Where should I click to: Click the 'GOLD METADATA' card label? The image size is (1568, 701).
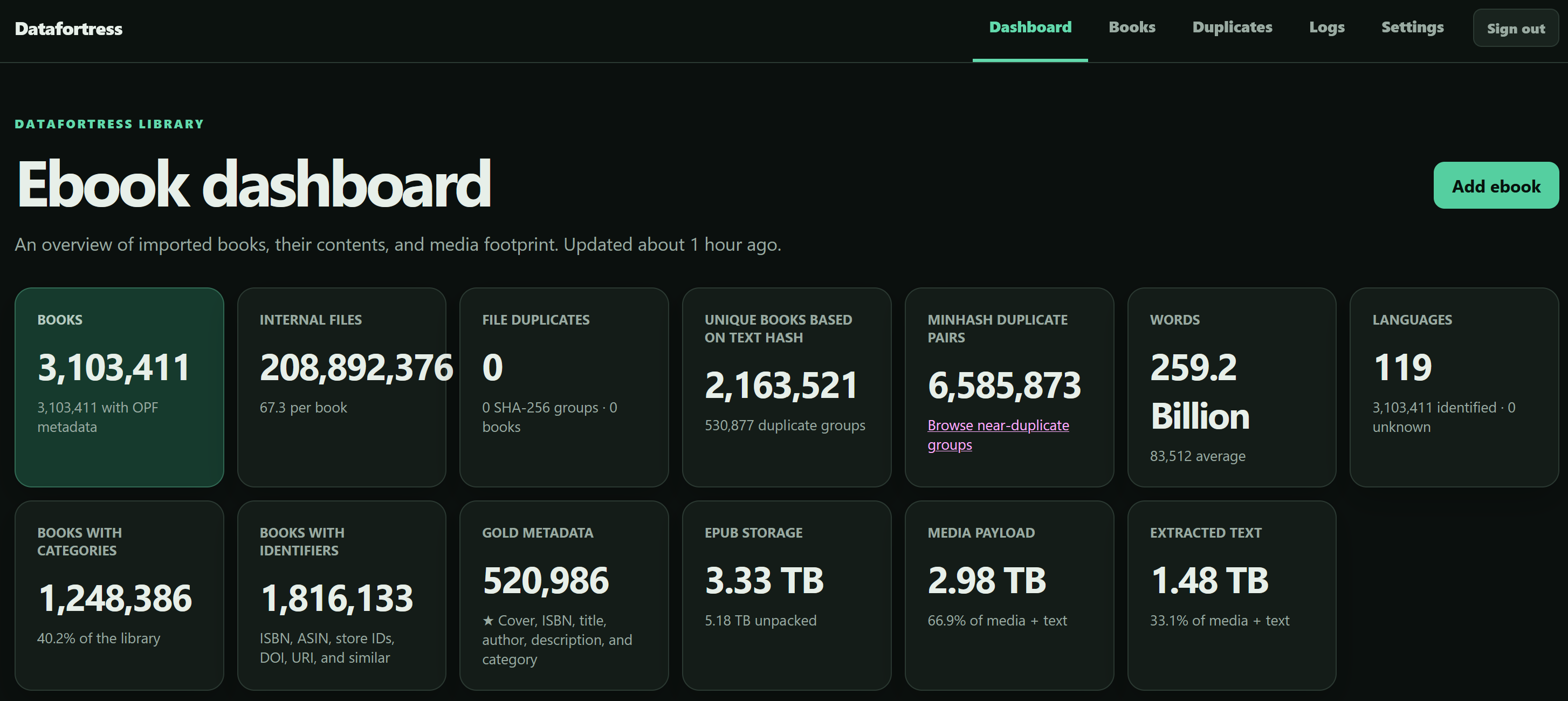click(x=538, y=533)
